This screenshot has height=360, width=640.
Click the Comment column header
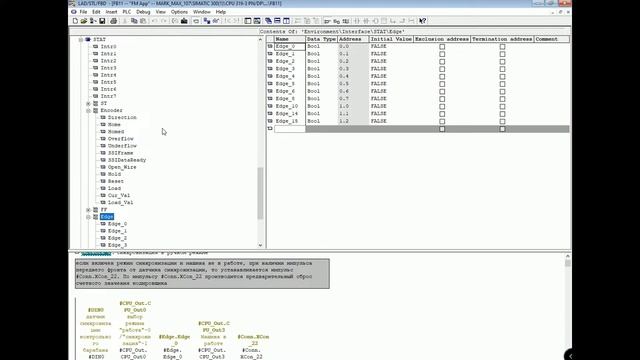coord(552,39)
